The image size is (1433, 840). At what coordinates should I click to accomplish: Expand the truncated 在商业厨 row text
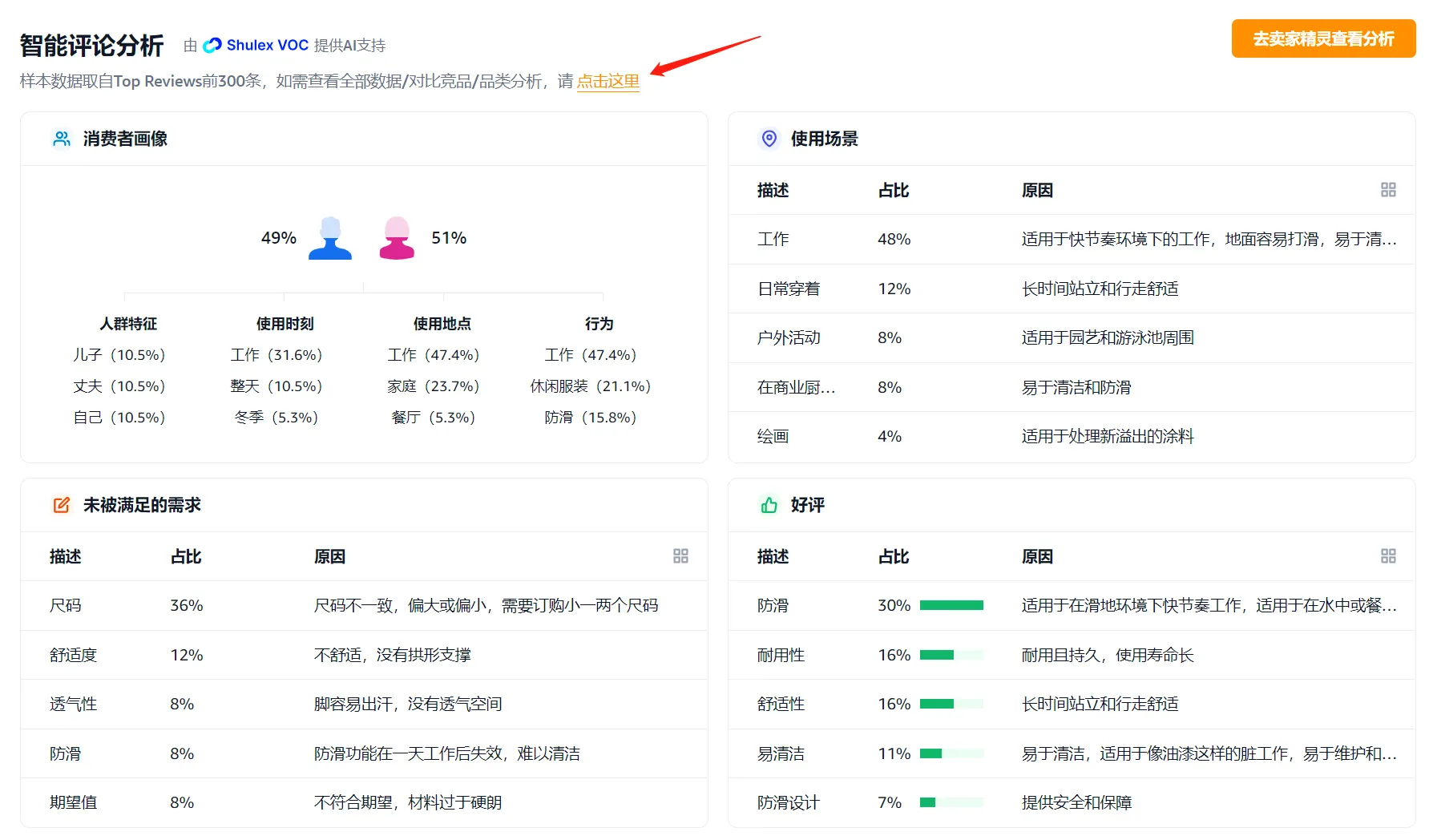(796, 387)
